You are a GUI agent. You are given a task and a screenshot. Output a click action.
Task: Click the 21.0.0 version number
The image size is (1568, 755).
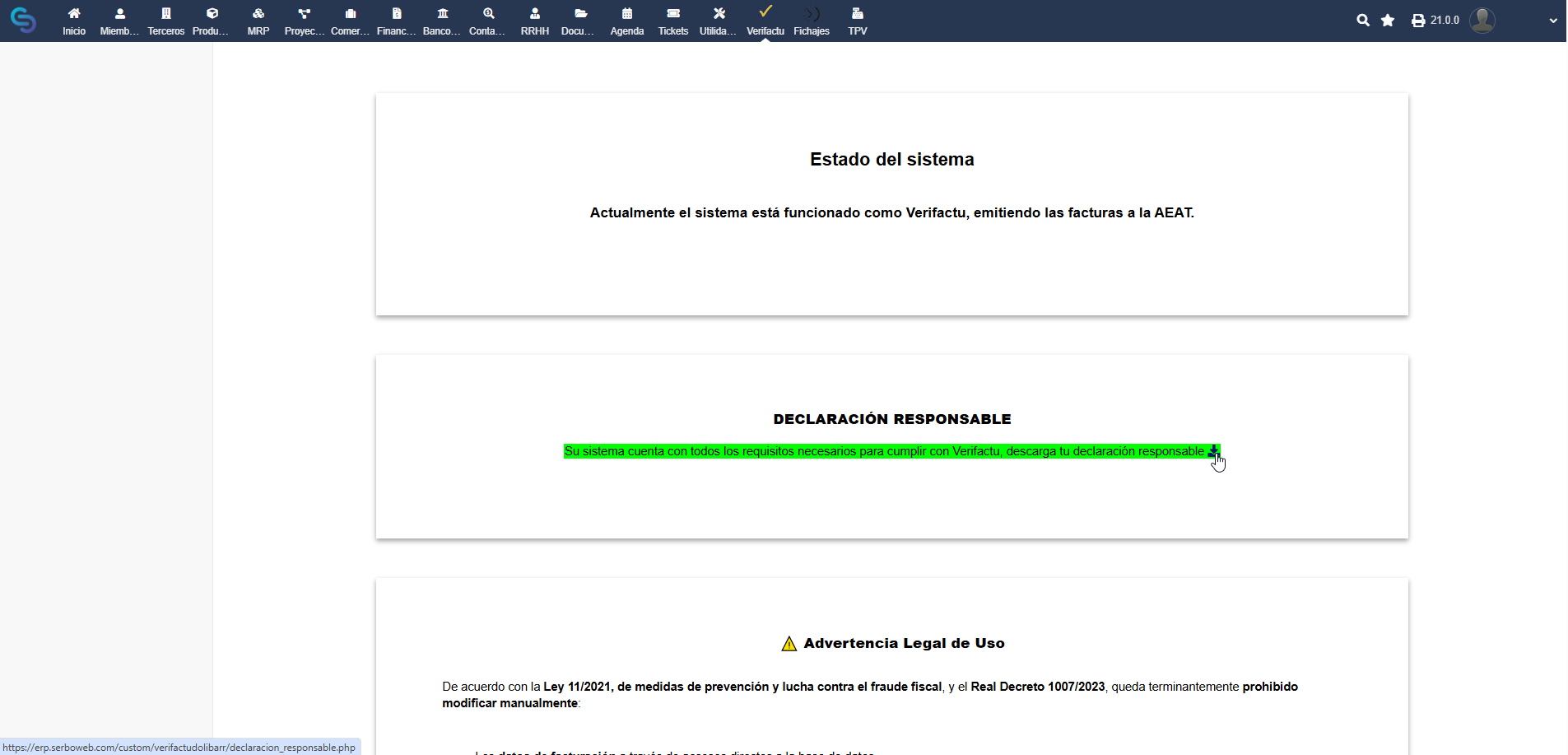click(x=1445, y=21)
